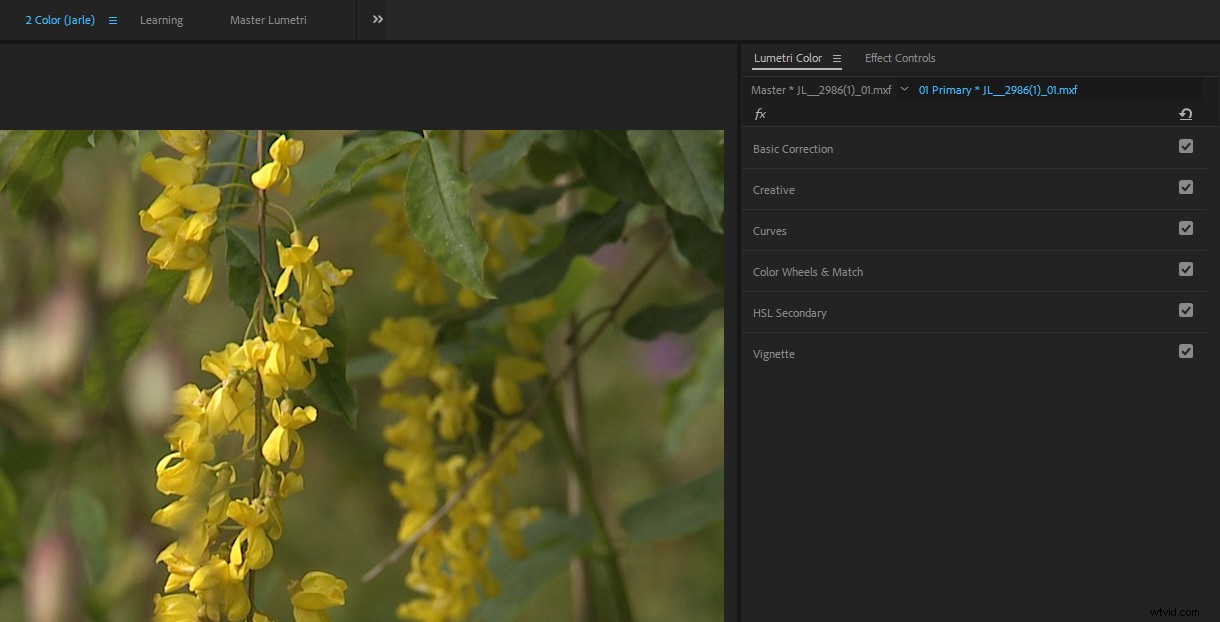Image resolution: width=1220 pixels, height=622 pixels.
Task: Open the Lumetri Color panel menu
Action: click(837, 58)
